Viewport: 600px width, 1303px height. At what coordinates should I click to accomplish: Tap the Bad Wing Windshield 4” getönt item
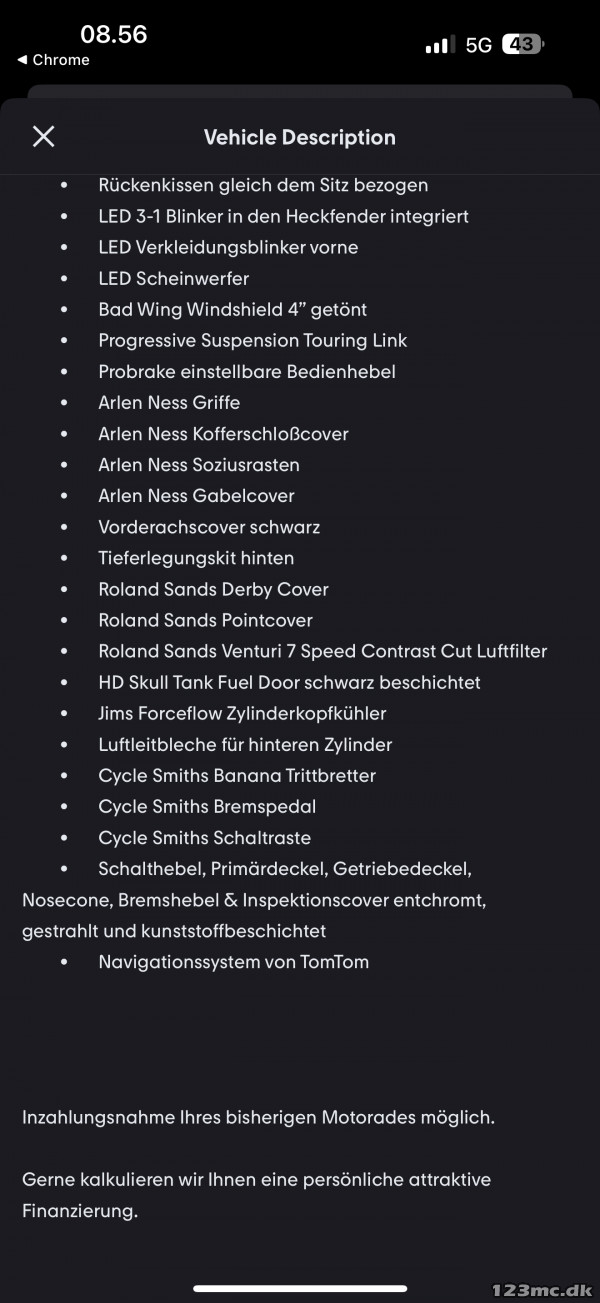(233, 309)
